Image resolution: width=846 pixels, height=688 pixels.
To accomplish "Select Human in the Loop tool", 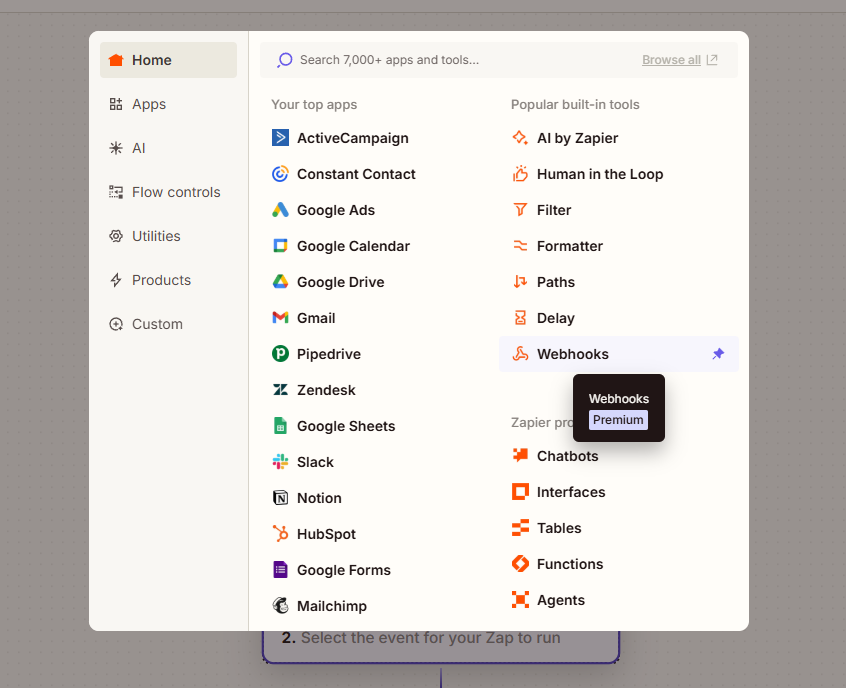I will point(599,174).
